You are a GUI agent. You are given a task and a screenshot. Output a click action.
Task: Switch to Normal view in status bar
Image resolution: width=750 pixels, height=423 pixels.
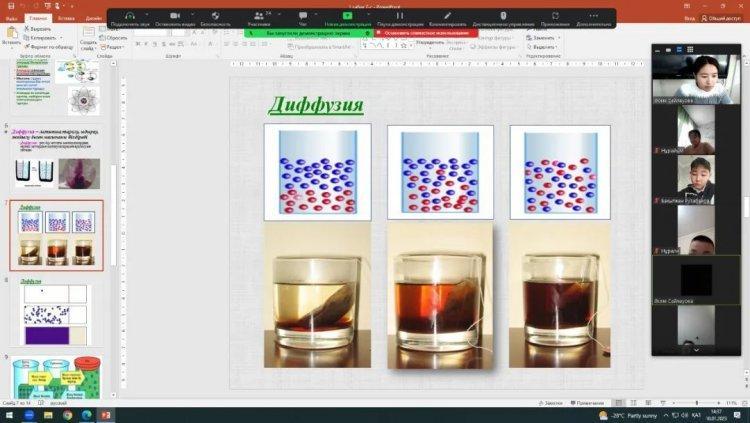pos(618,403)
